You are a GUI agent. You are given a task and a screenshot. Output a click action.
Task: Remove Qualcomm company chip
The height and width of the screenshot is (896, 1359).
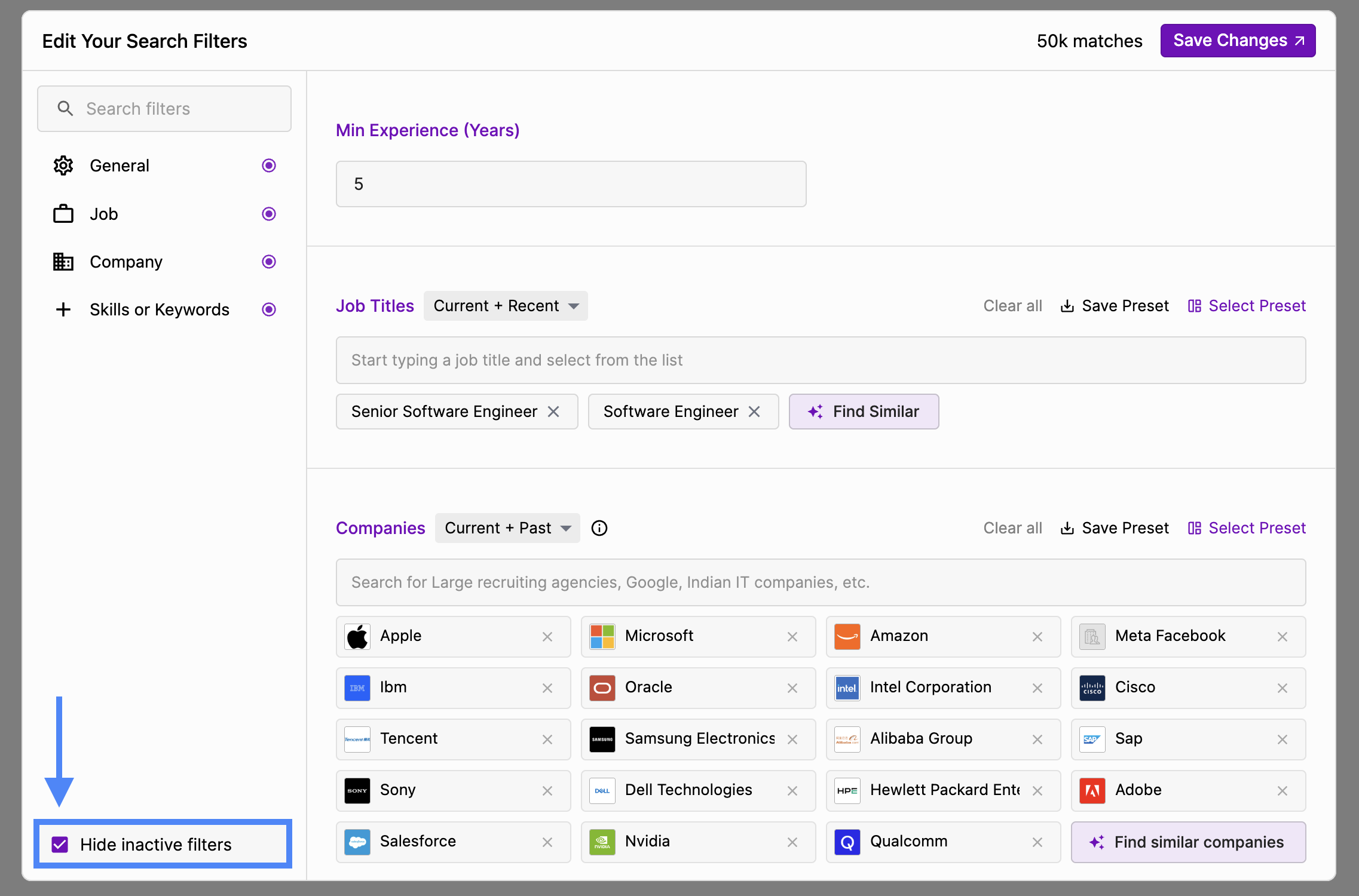[x=1037, y=842]
